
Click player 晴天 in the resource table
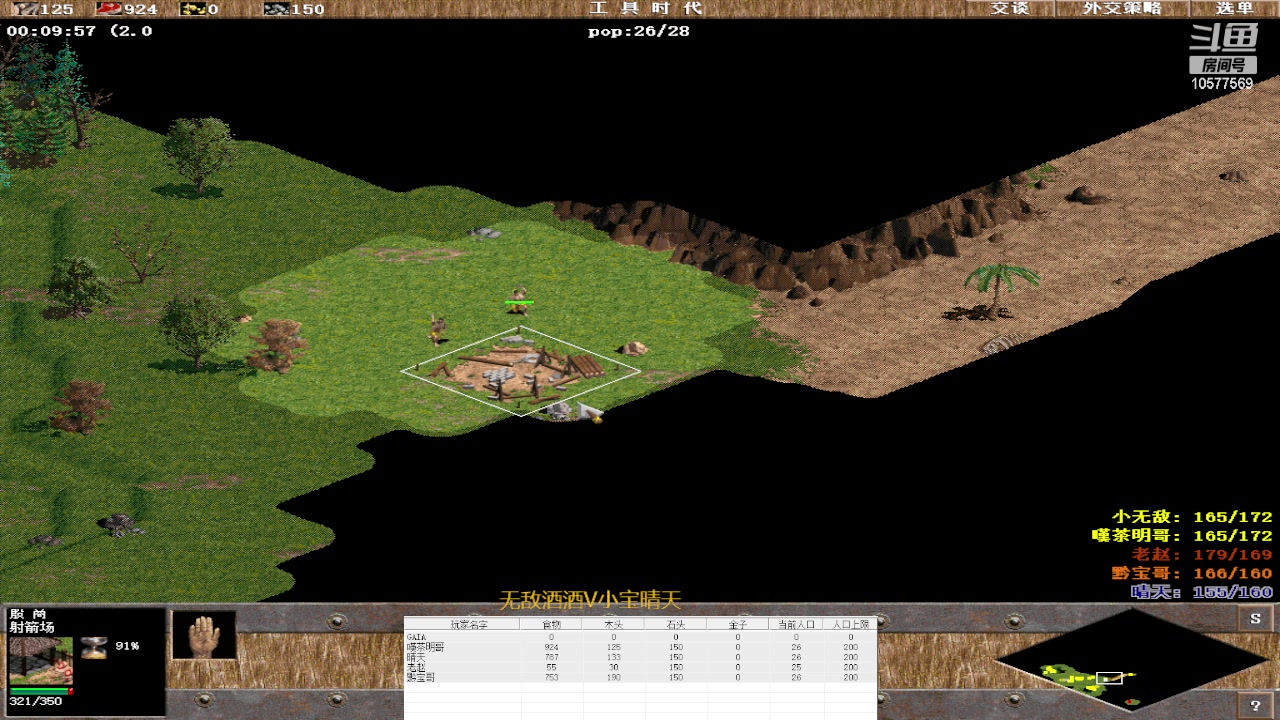pos(416,657)
